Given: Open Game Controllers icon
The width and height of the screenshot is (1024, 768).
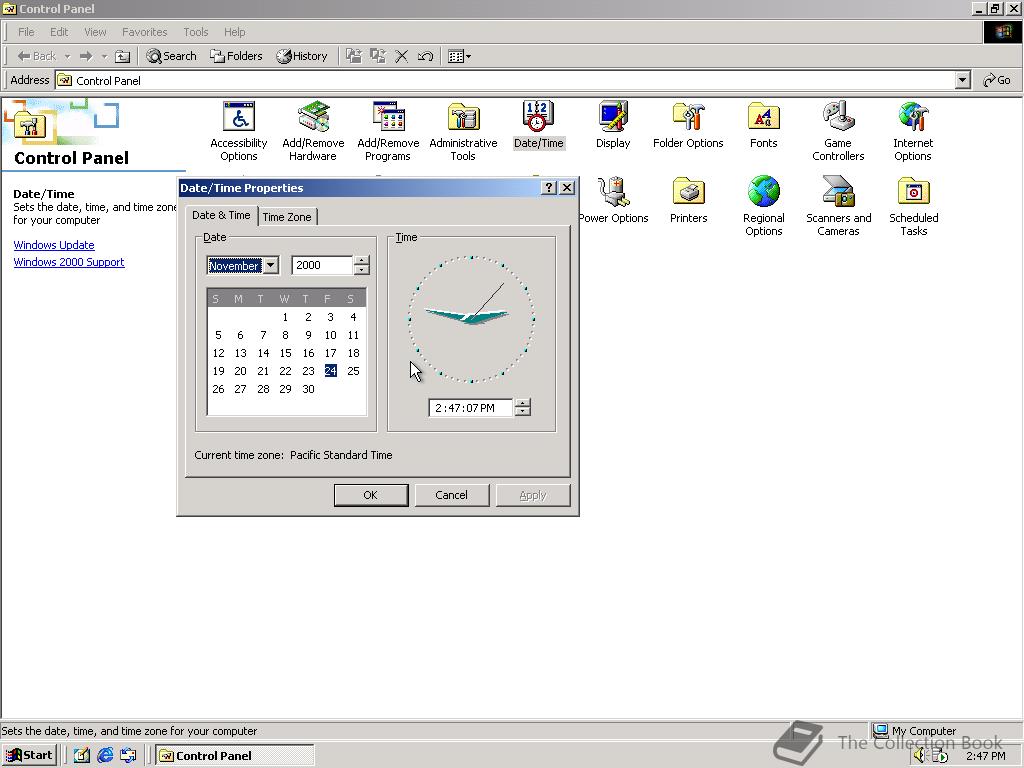Looking at the screenshot, I should point(838,131).
